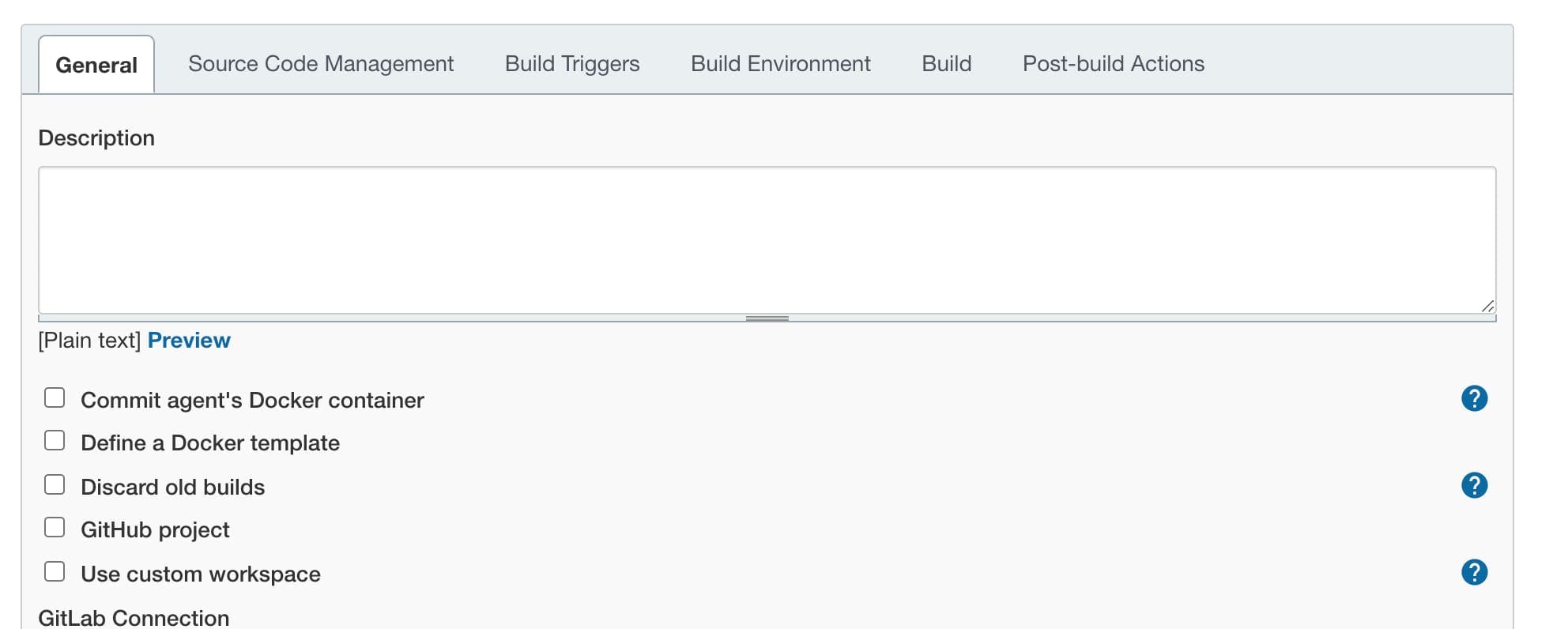Select Build Environment tab

[x=781, y=64]
